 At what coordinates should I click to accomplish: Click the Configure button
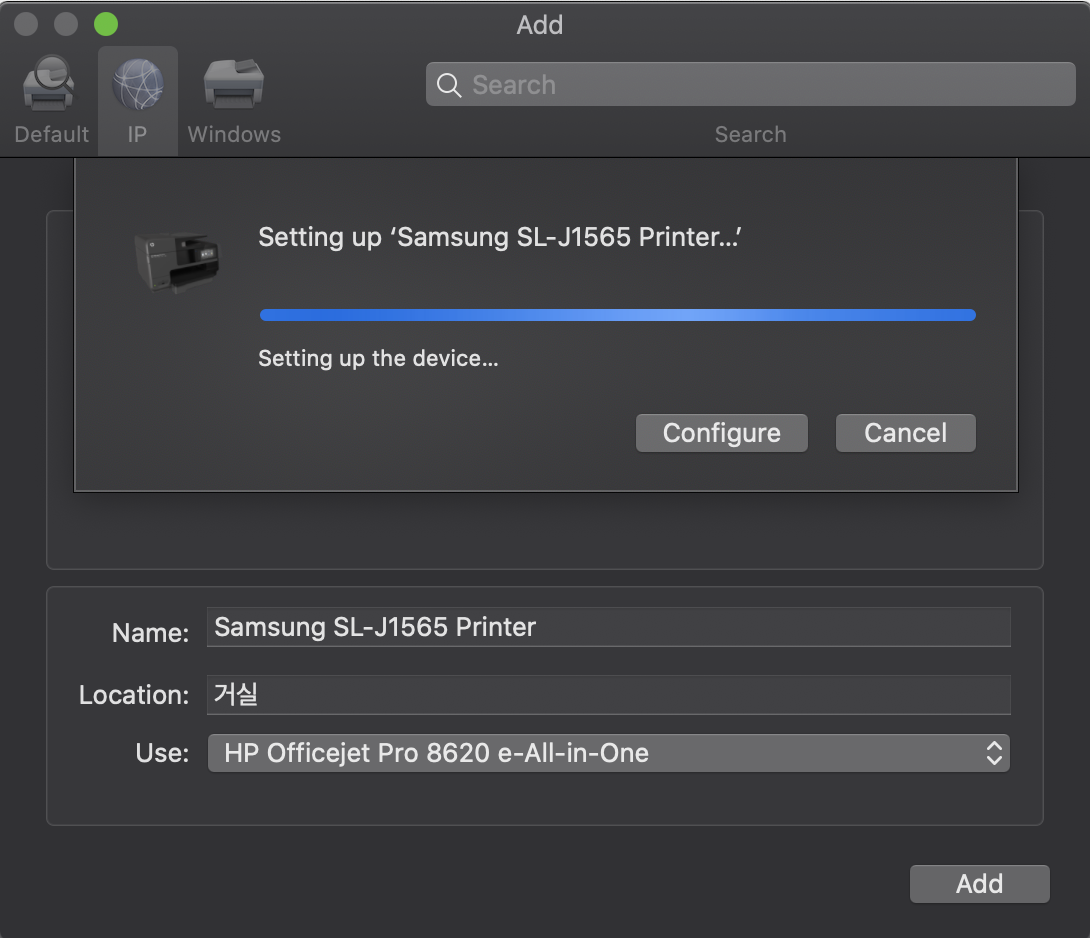(722, 432)
